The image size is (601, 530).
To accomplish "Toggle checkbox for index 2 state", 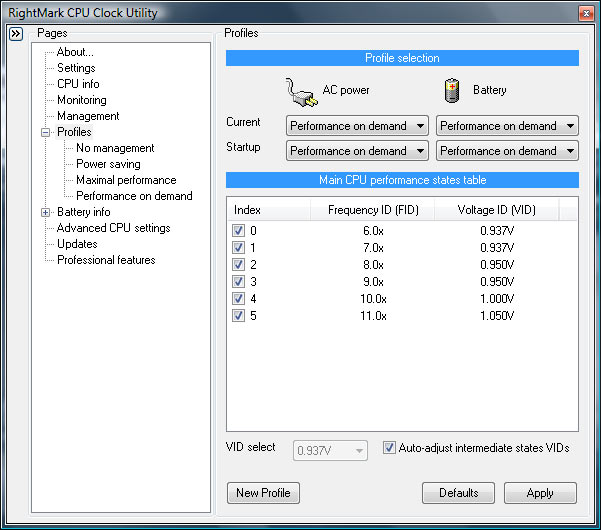I will 238,265.
